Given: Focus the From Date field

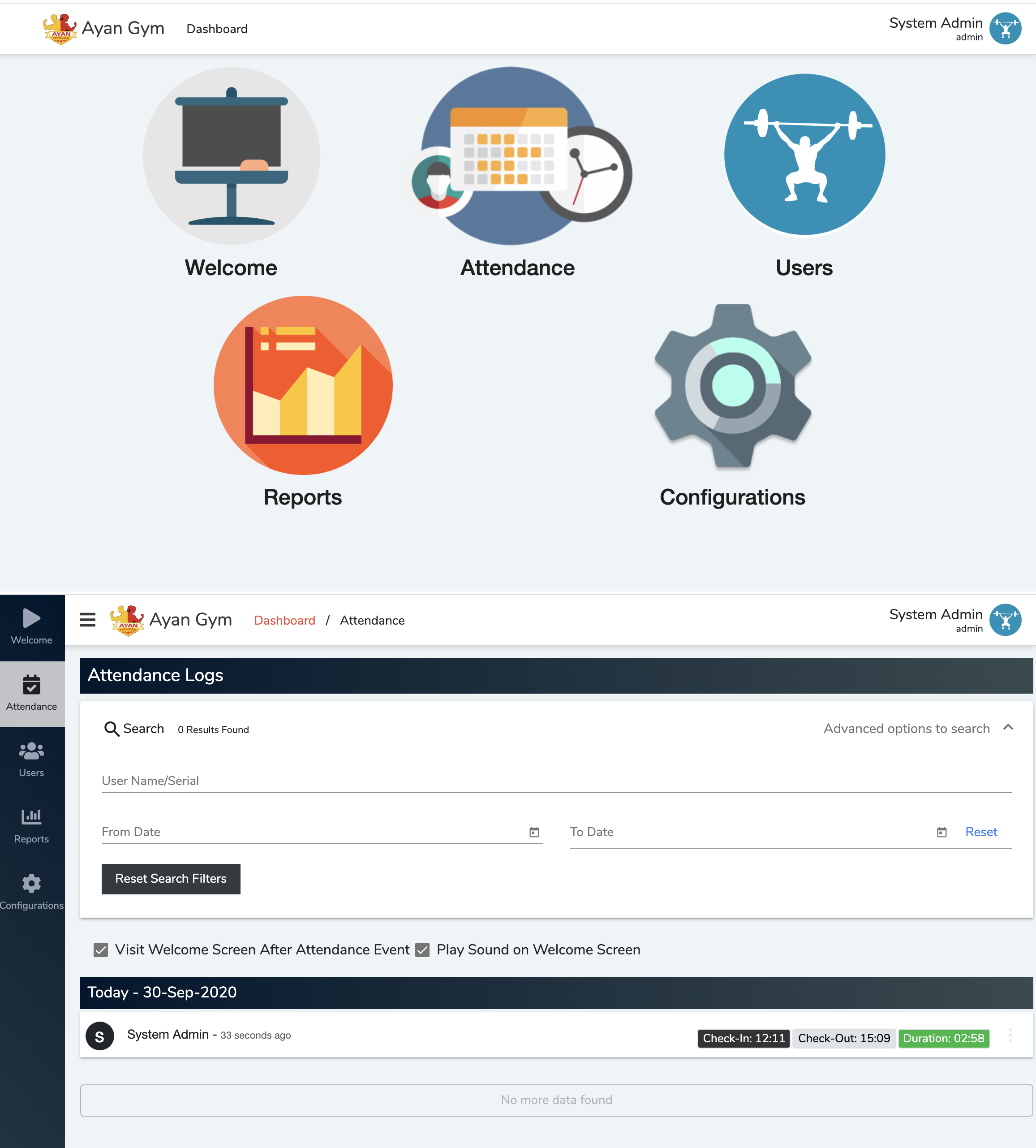Looking at the screenshot, I should (322, 832).
